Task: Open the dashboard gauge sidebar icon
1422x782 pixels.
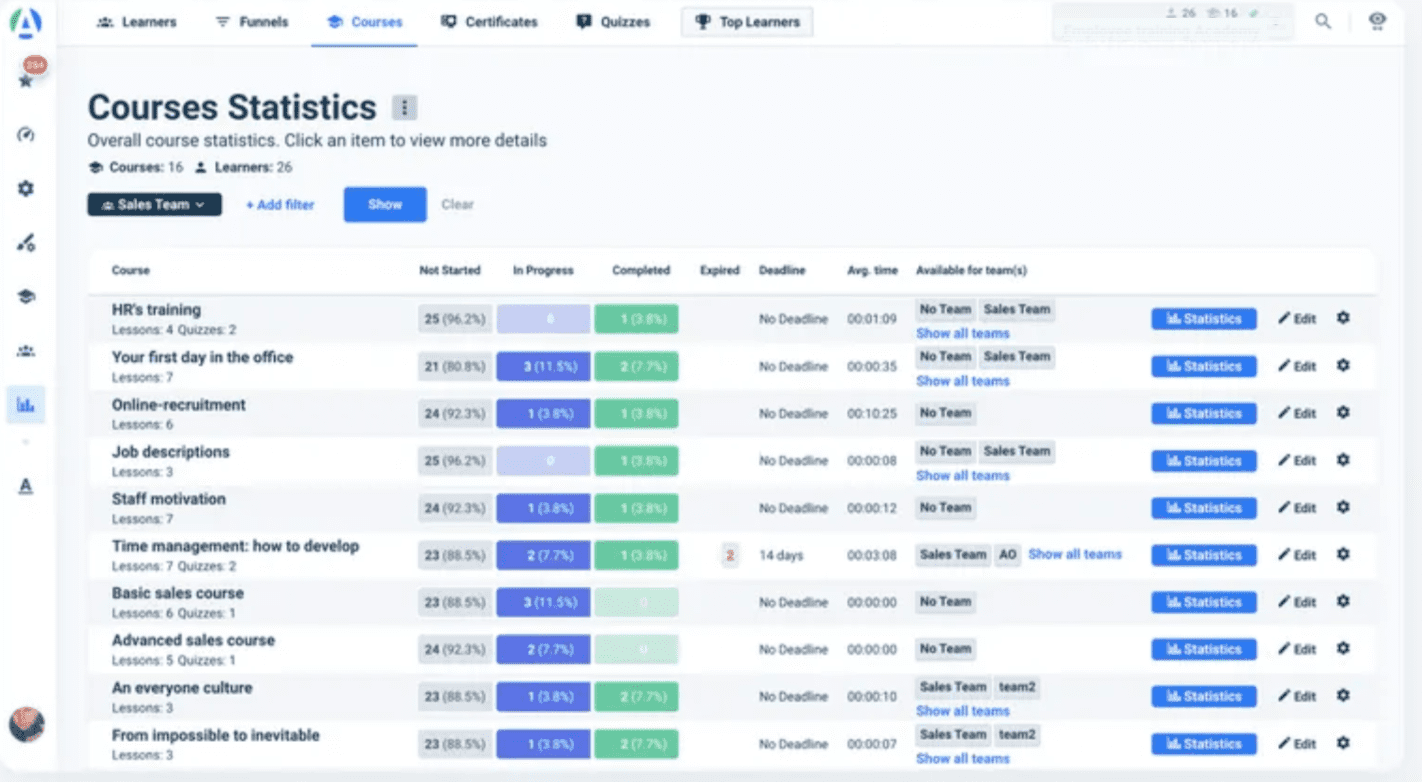Action: pyautogui.click(x=27, y=134)
